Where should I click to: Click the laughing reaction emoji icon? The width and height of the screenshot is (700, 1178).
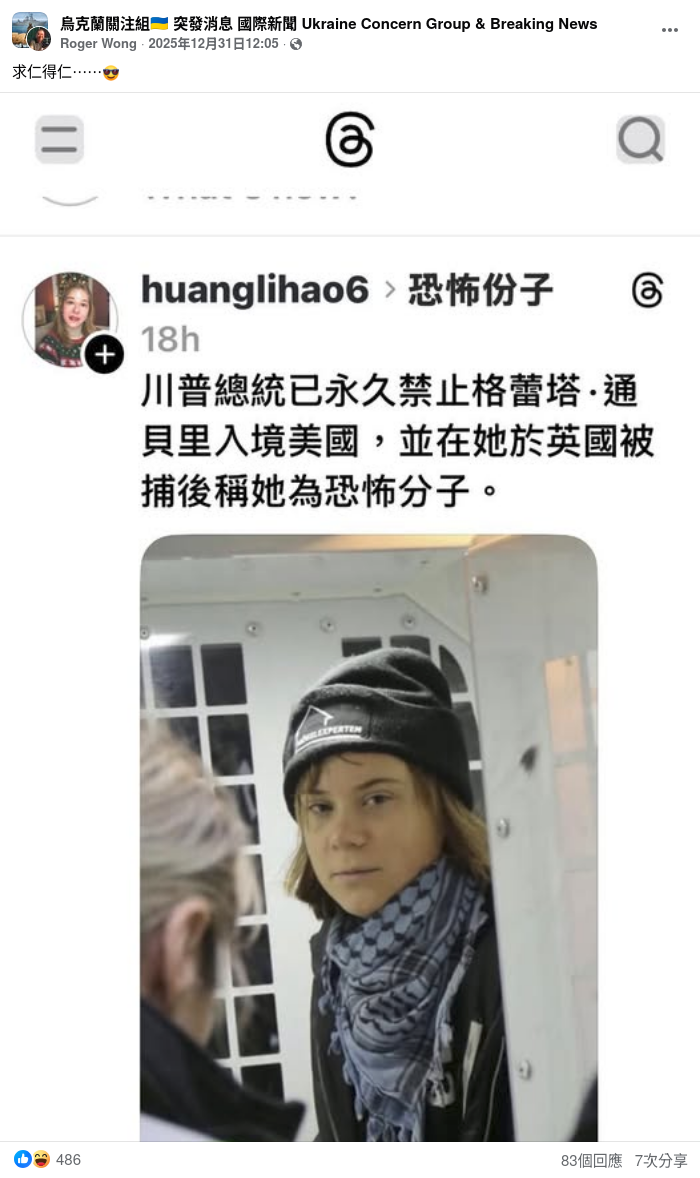41,1159
